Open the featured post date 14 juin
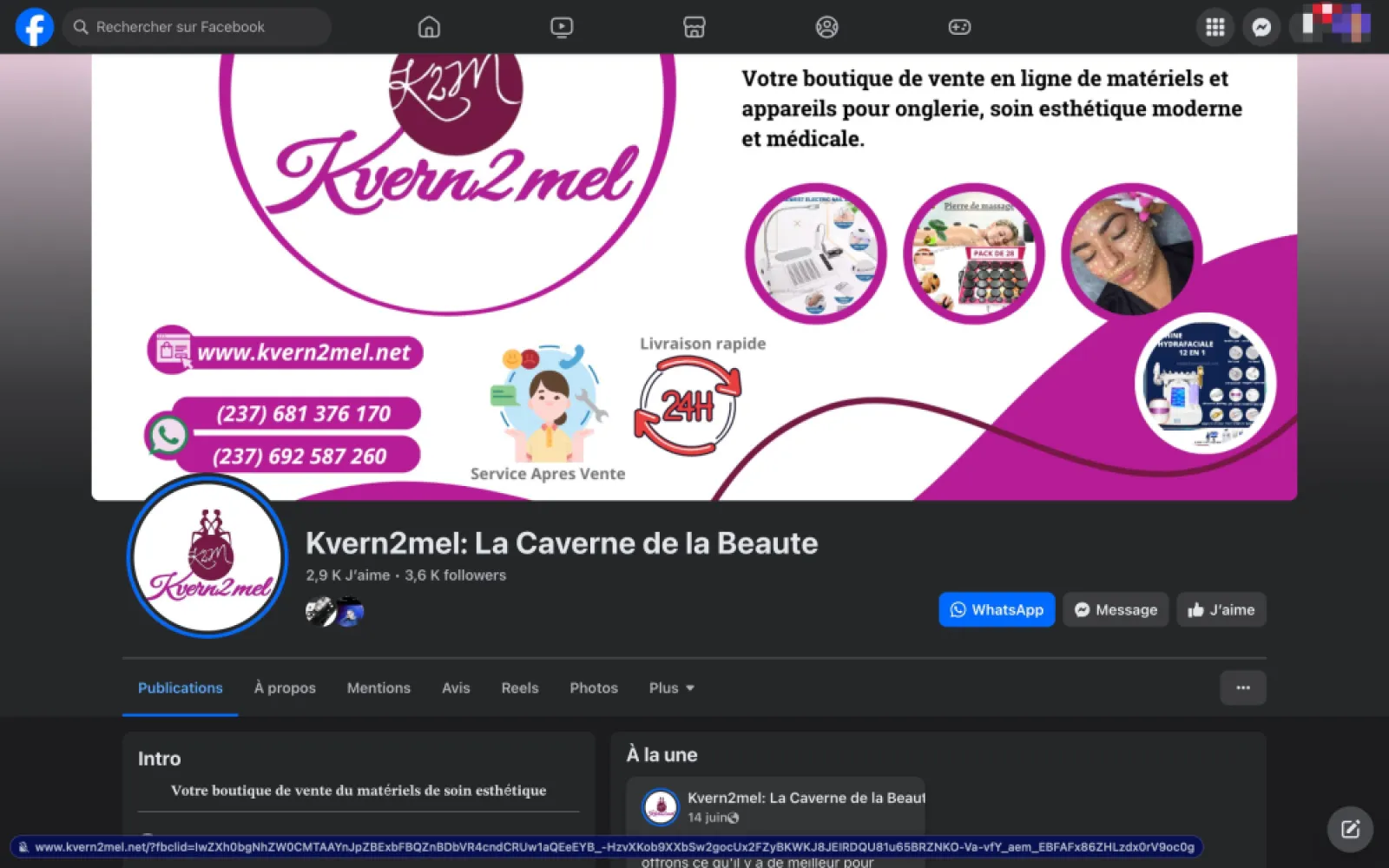This screenshot has width=1389, height=868. click(708, 818)
